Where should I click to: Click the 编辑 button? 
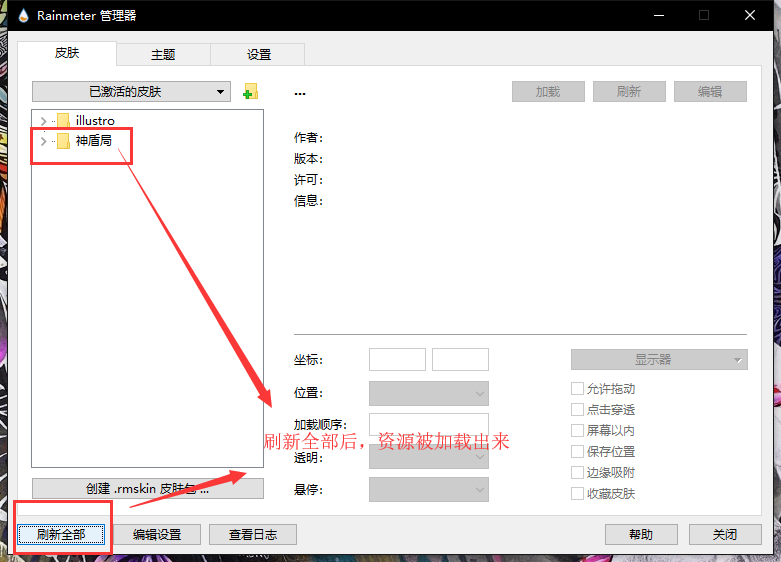click(x=710, y=92)
